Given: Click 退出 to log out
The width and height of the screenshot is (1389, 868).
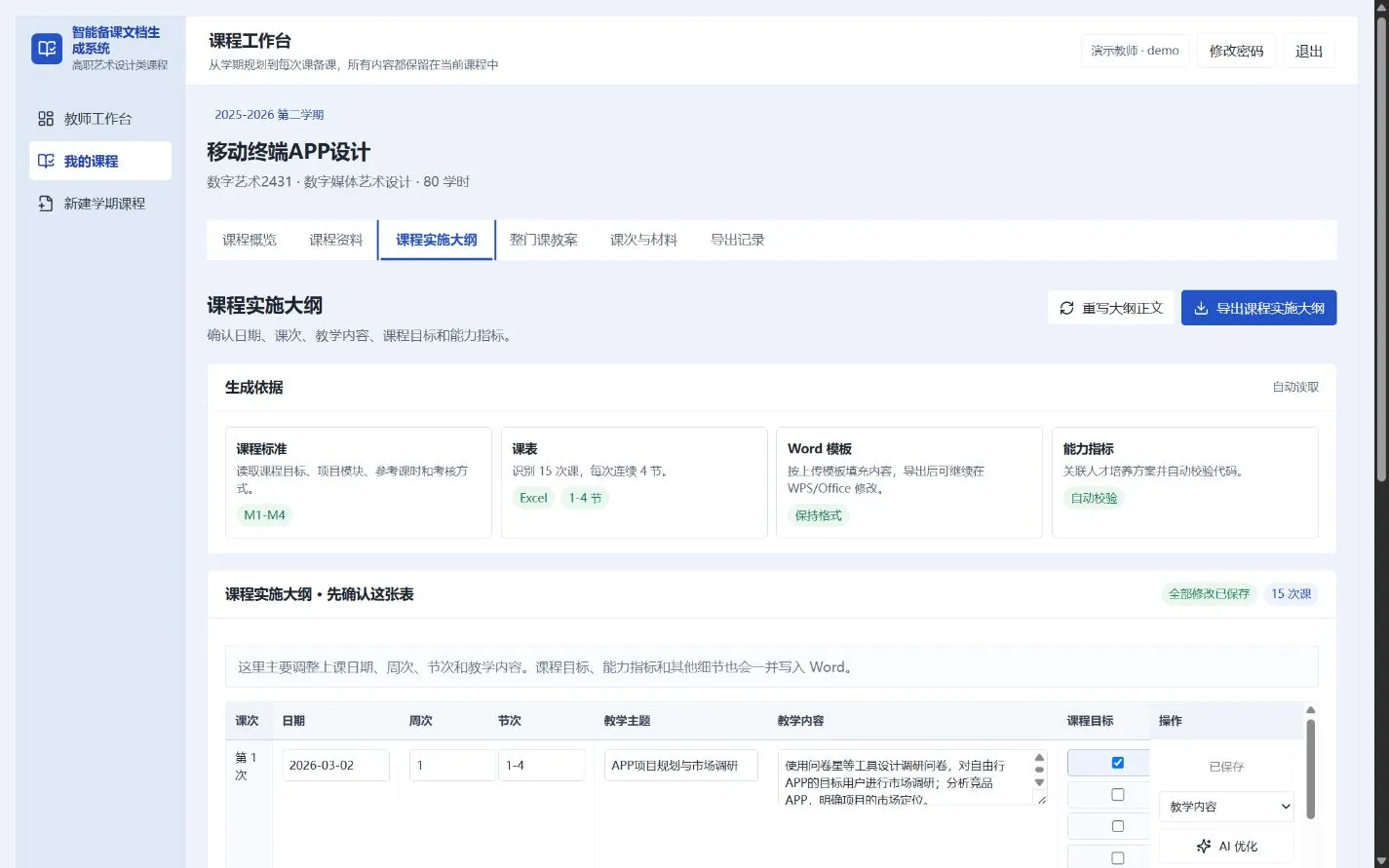Looking at the screenshot, I should (1309, 51).
